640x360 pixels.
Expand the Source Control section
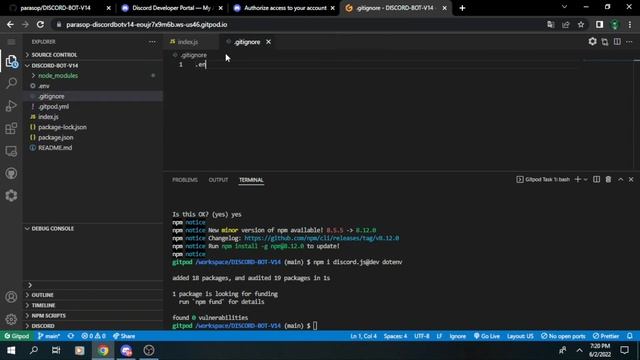pos(54,55)
